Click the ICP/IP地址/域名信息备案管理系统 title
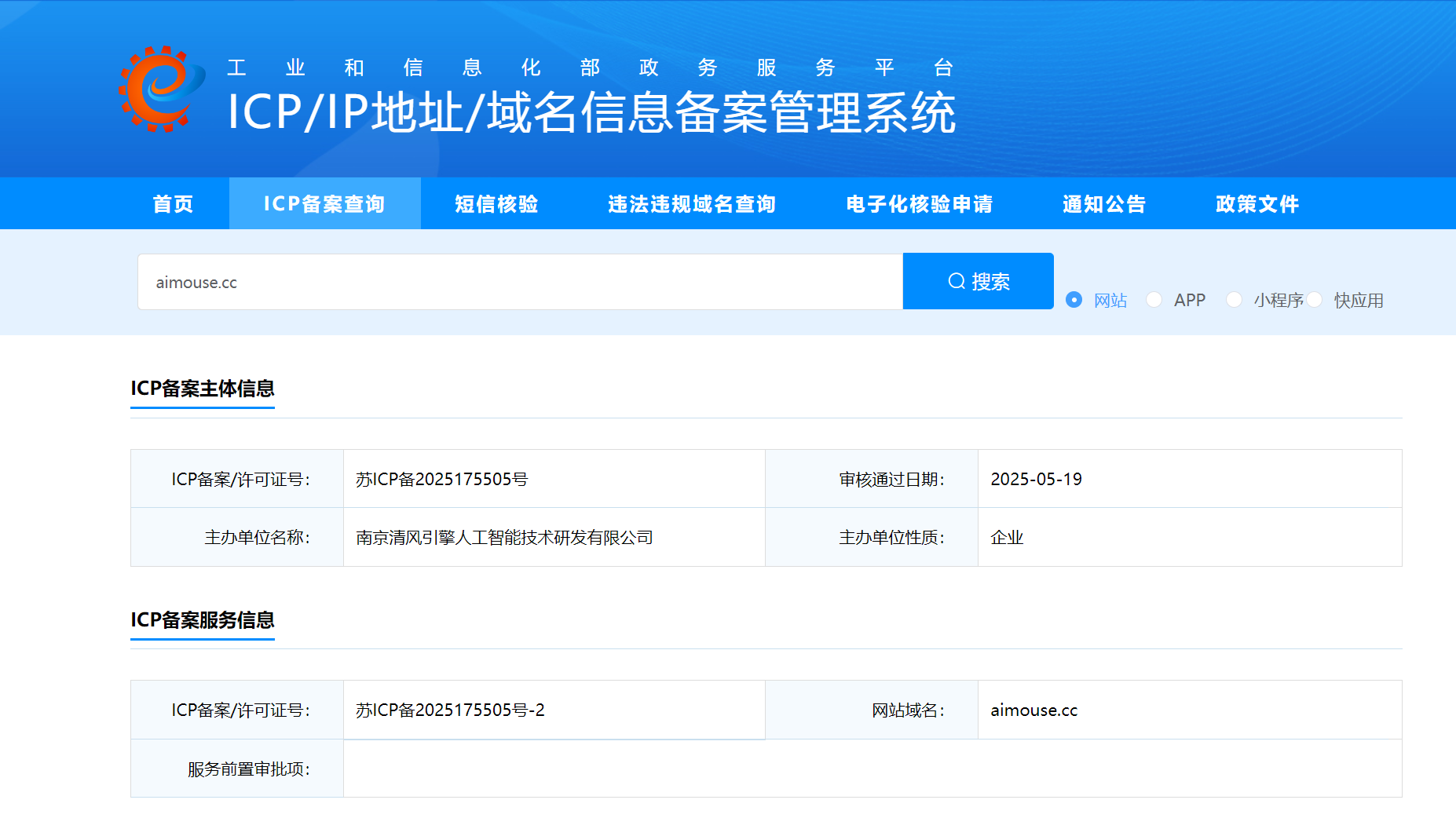1456x829 pixels. 591,112
